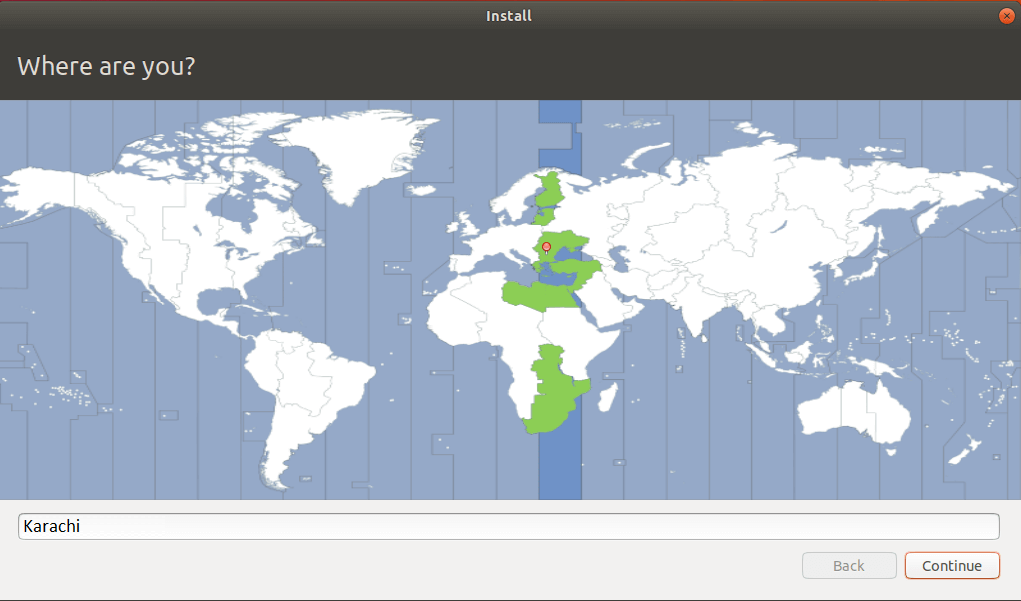Click the Continue button
This screenshot has height=601, width=1021.
pyautogui.click(x=951, y=565)
